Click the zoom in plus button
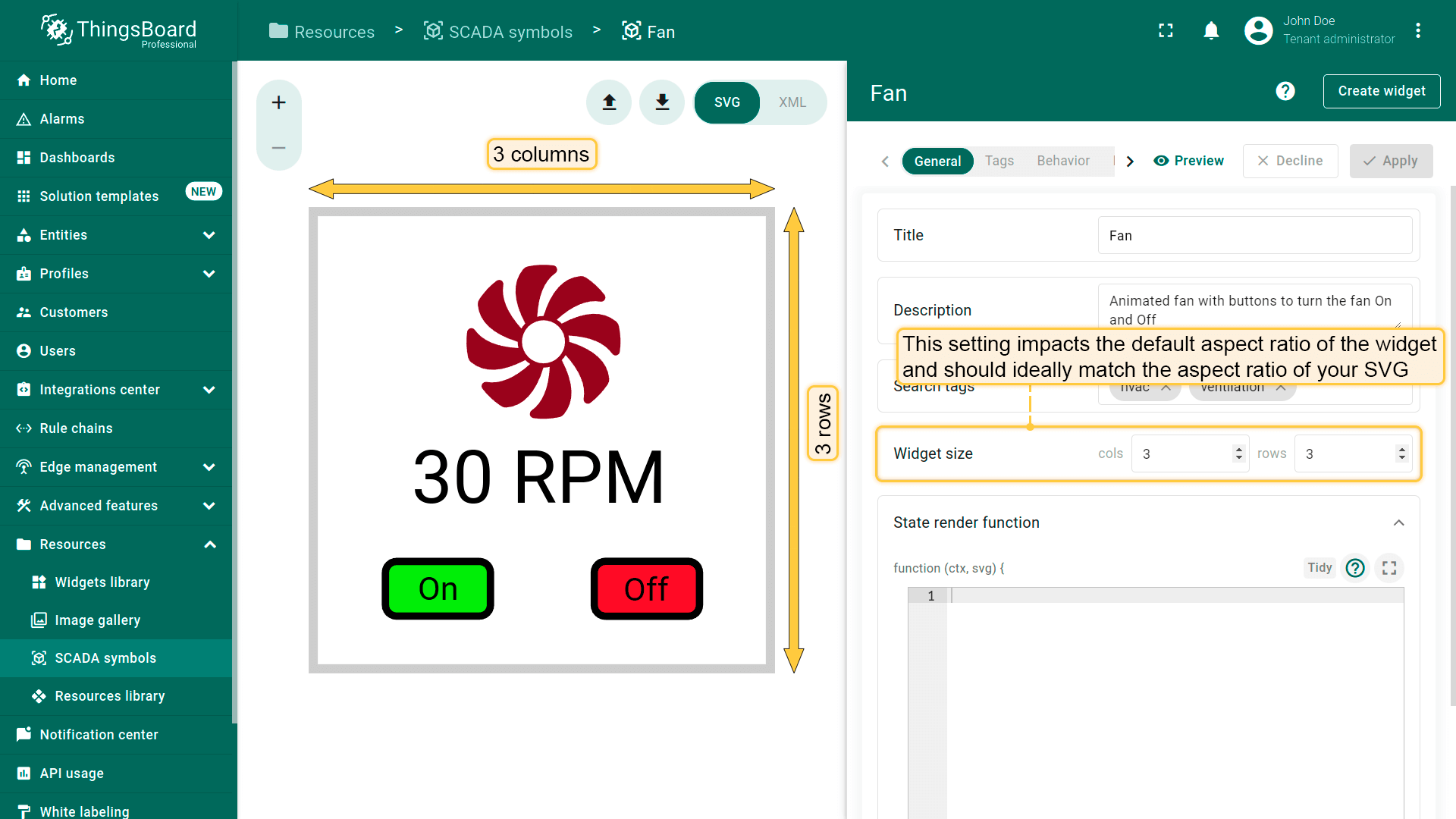 pyautogui.click(x=278, y=102)
